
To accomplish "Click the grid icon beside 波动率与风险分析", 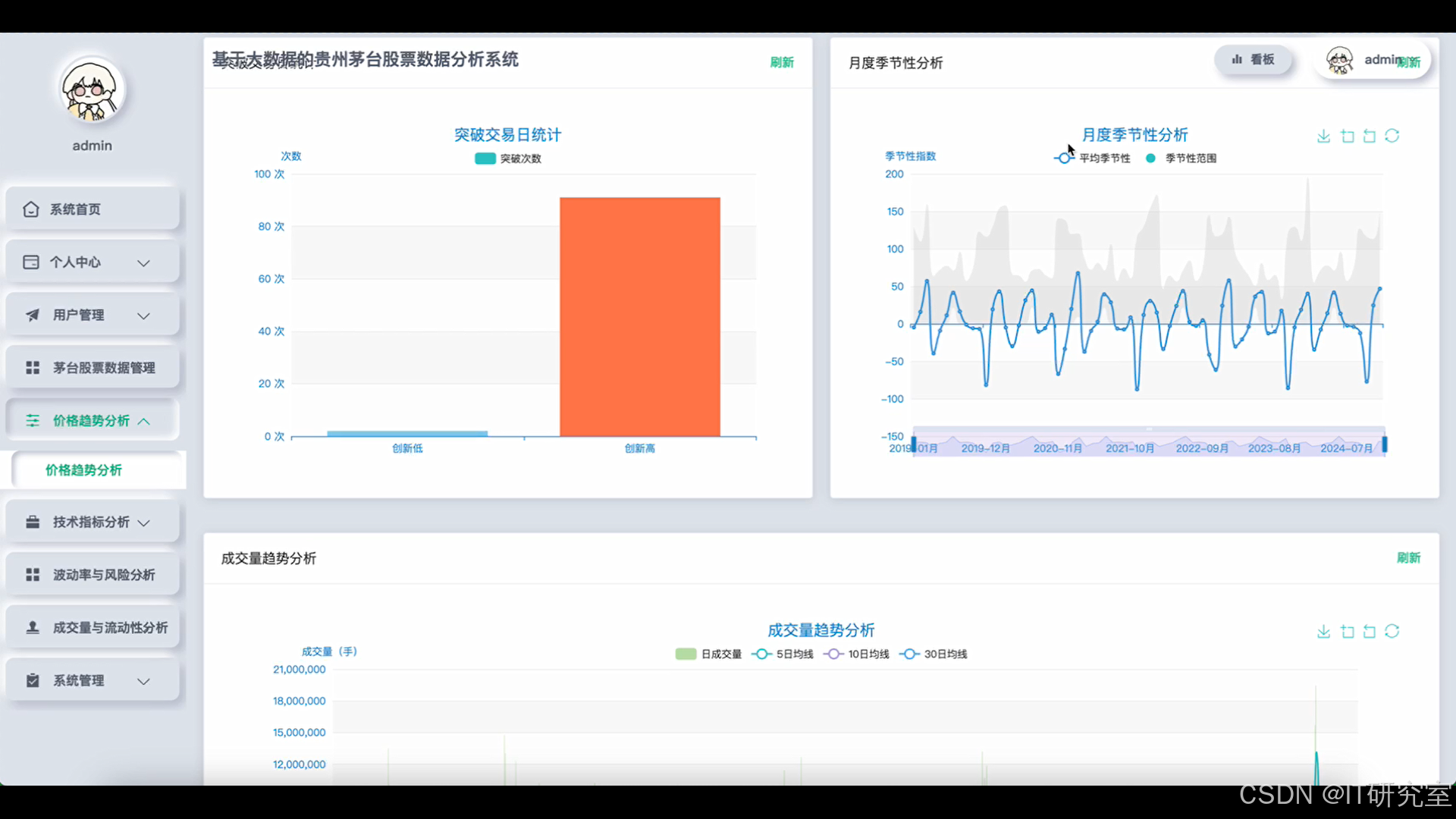I will [33, 575].
